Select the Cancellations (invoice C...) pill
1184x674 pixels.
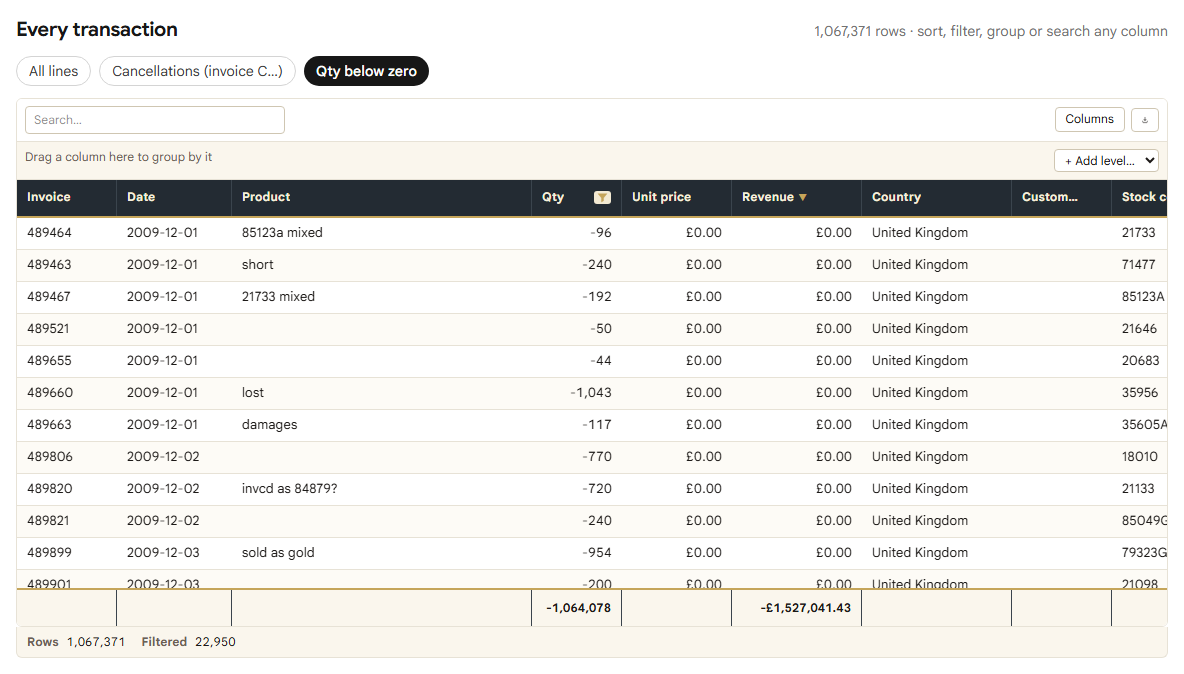pyautogui.click(x=197, y=71)
